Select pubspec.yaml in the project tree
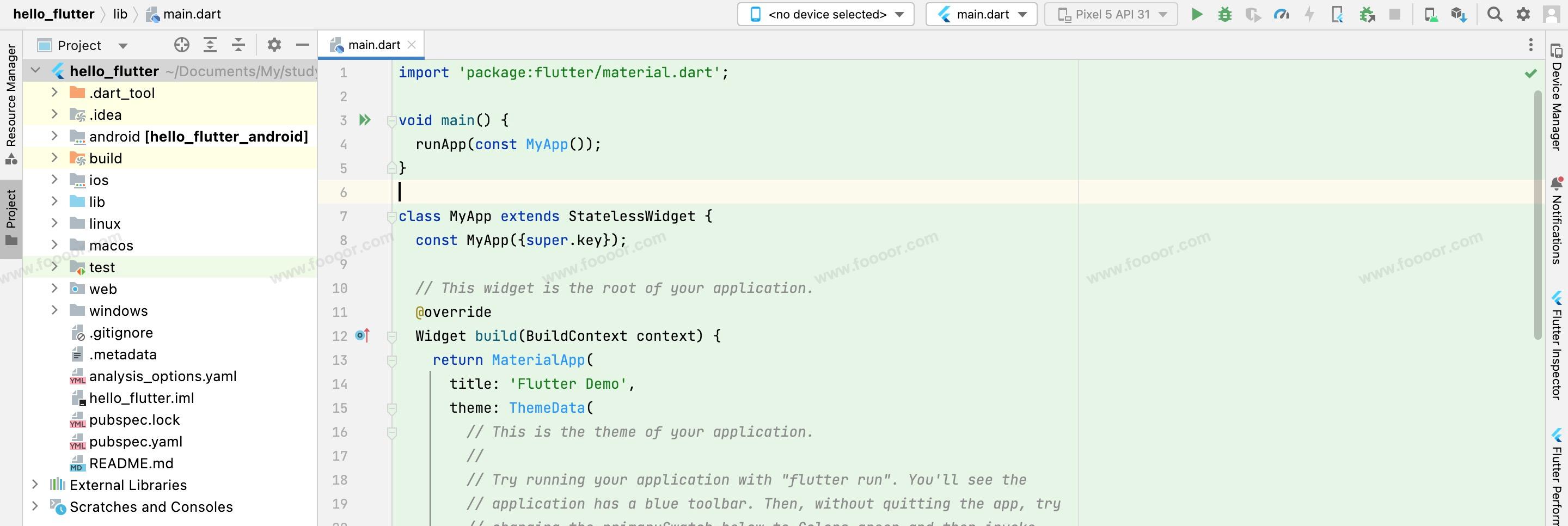The width and height of the screenshot is (1568, 526). 135,442
